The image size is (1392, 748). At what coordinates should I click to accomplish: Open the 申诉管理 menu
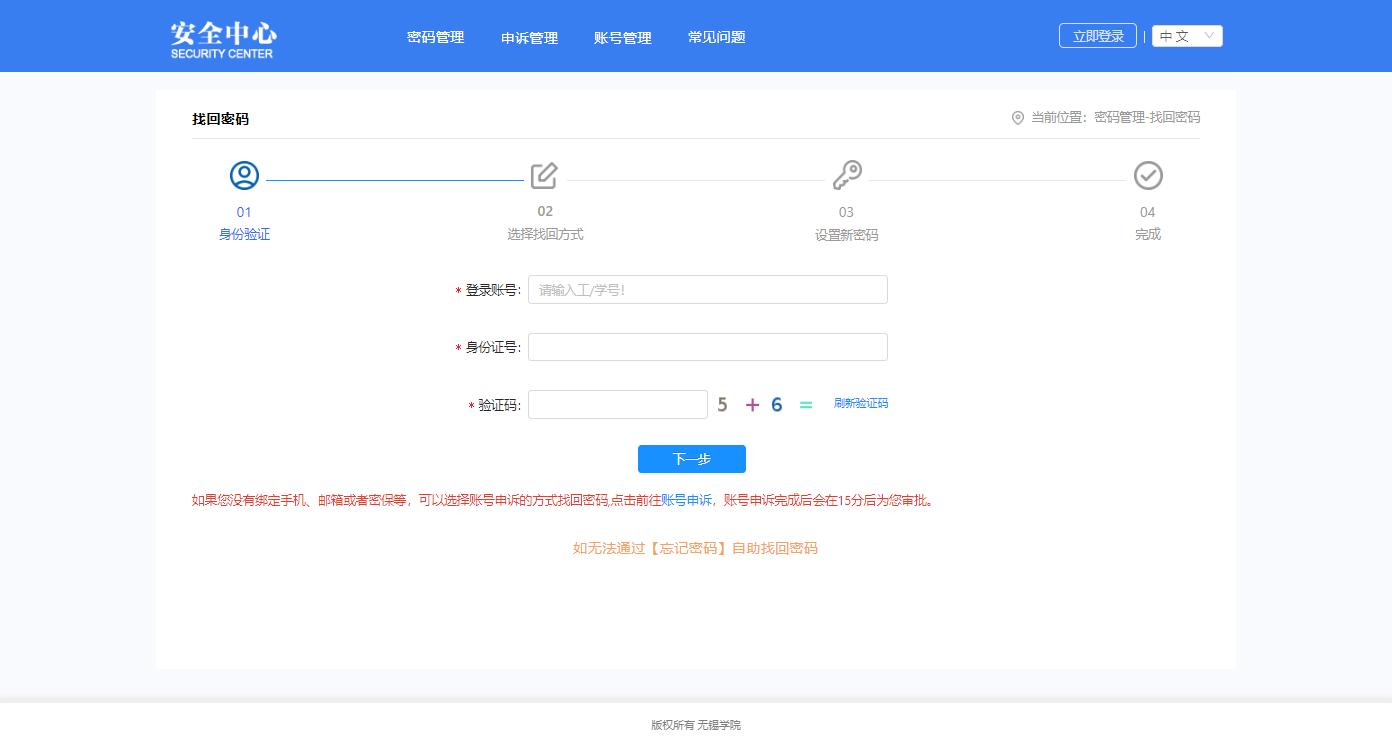tap(529, 38)
